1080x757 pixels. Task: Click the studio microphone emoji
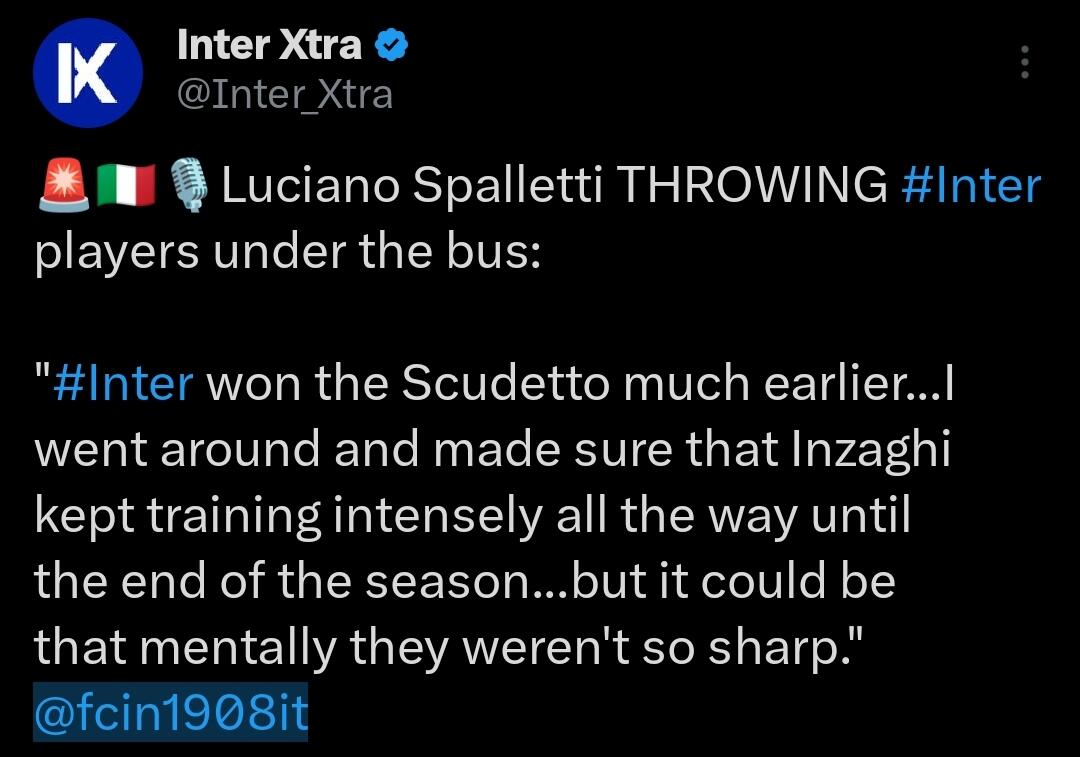point(189,187)
